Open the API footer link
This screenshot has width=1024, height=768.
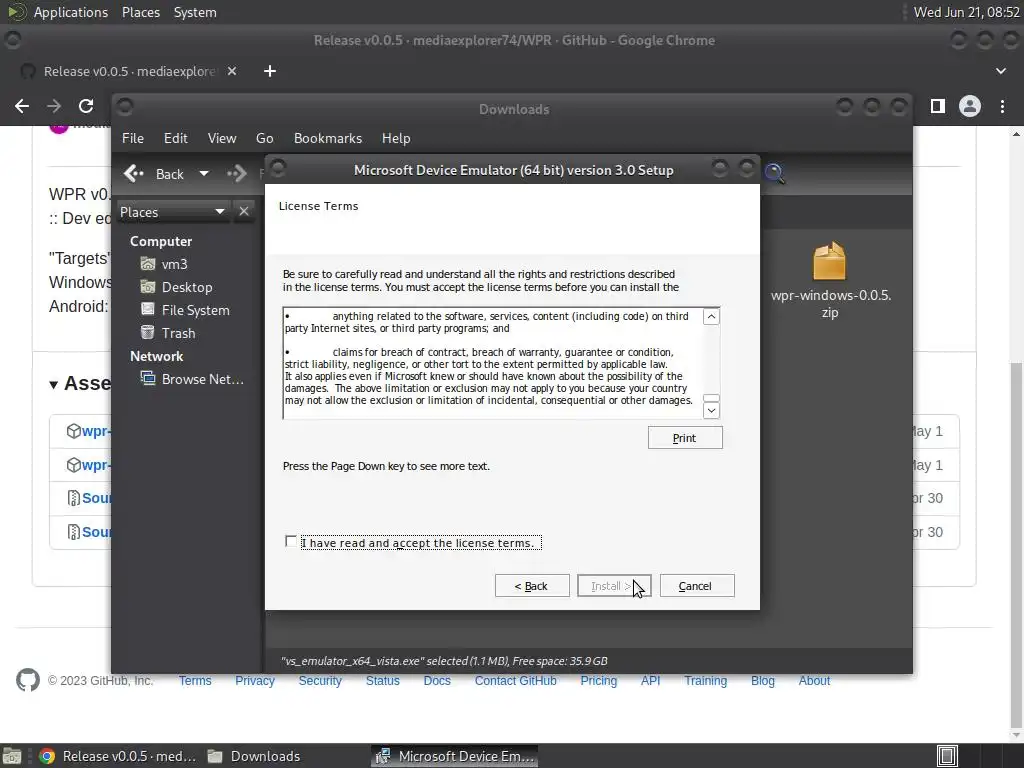[x=650, y=680]
